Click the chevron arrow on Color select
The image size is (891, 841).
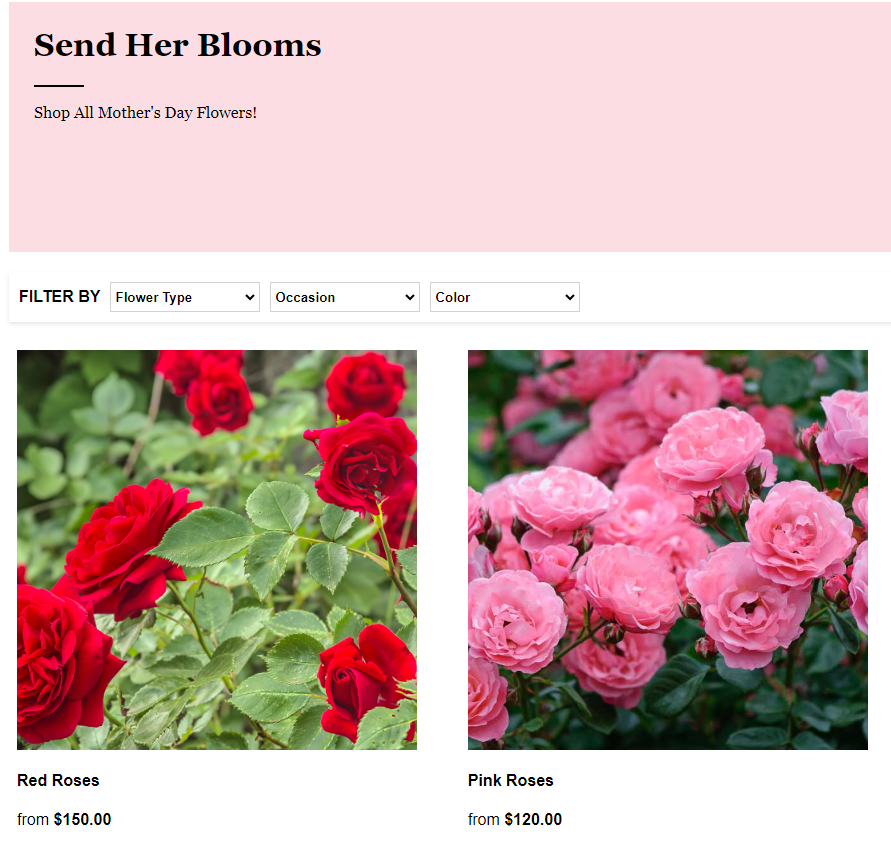point(570,297)
